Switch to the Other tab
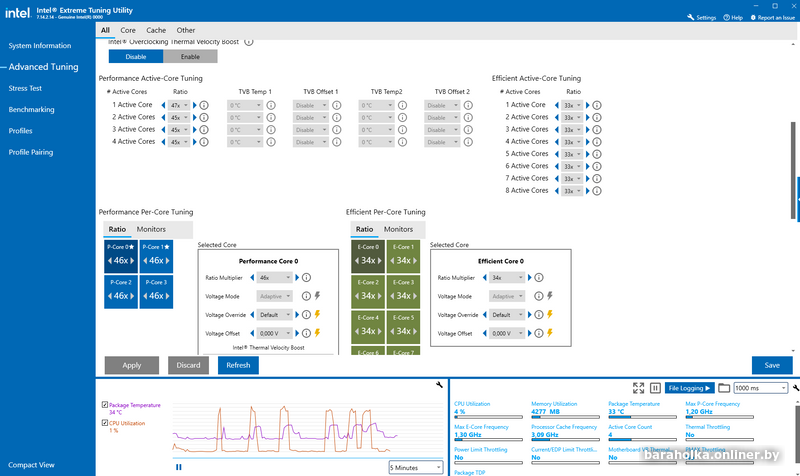 [186, 30]
